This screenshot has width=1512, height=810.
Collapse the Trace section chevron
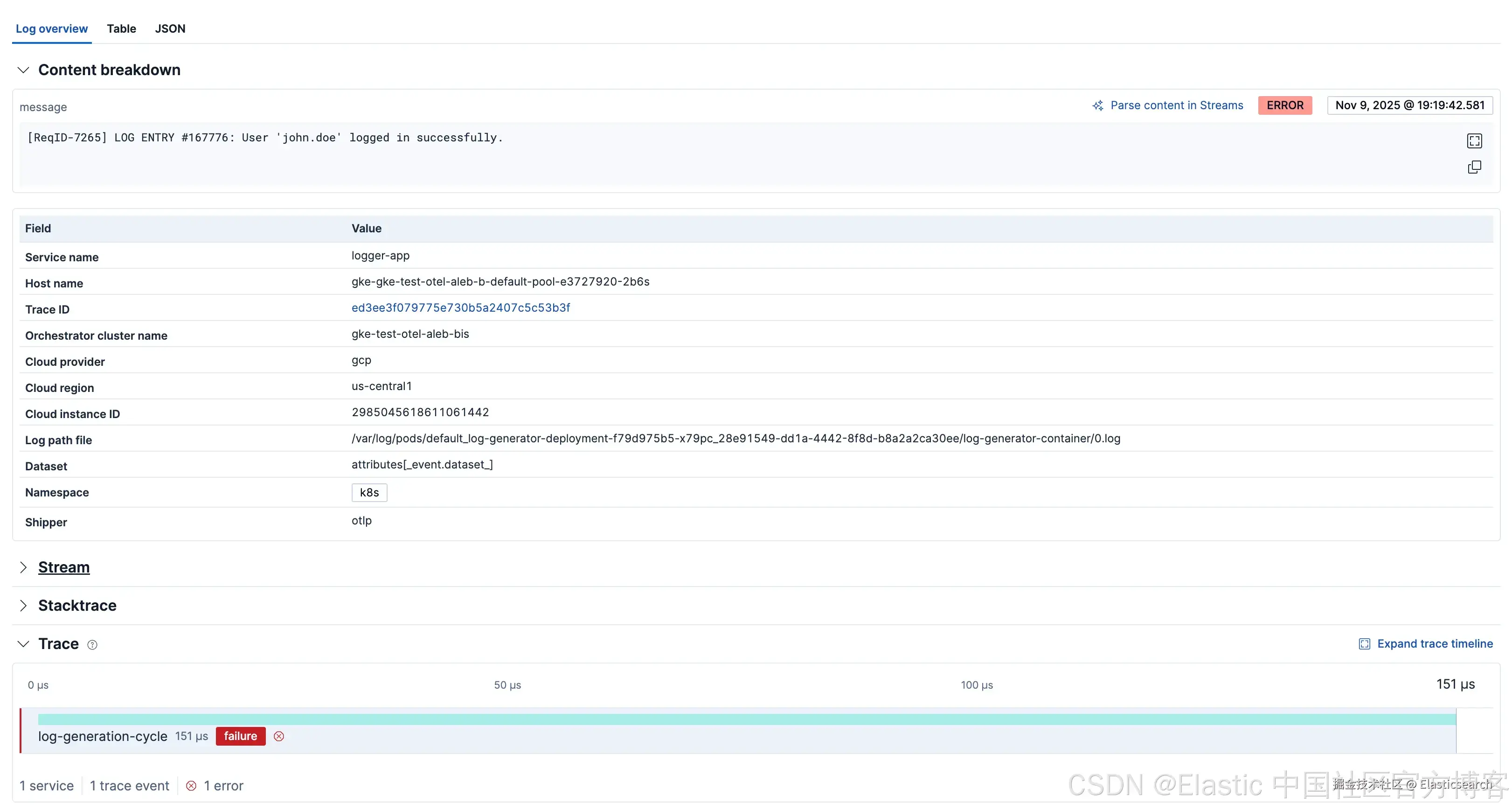[23, 644]
